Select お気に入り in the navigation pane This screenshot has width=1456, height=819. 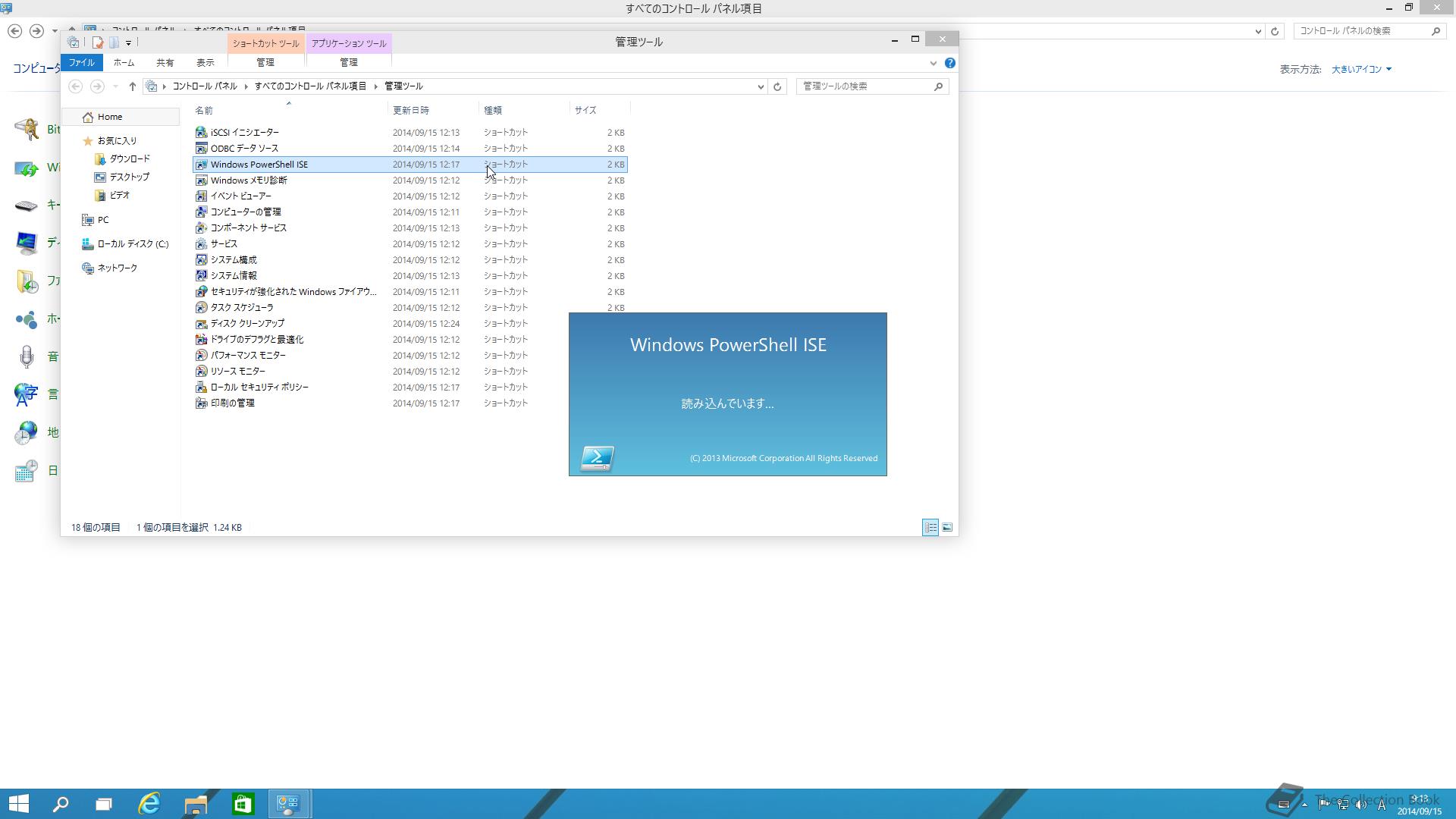[x=117, y=141]
